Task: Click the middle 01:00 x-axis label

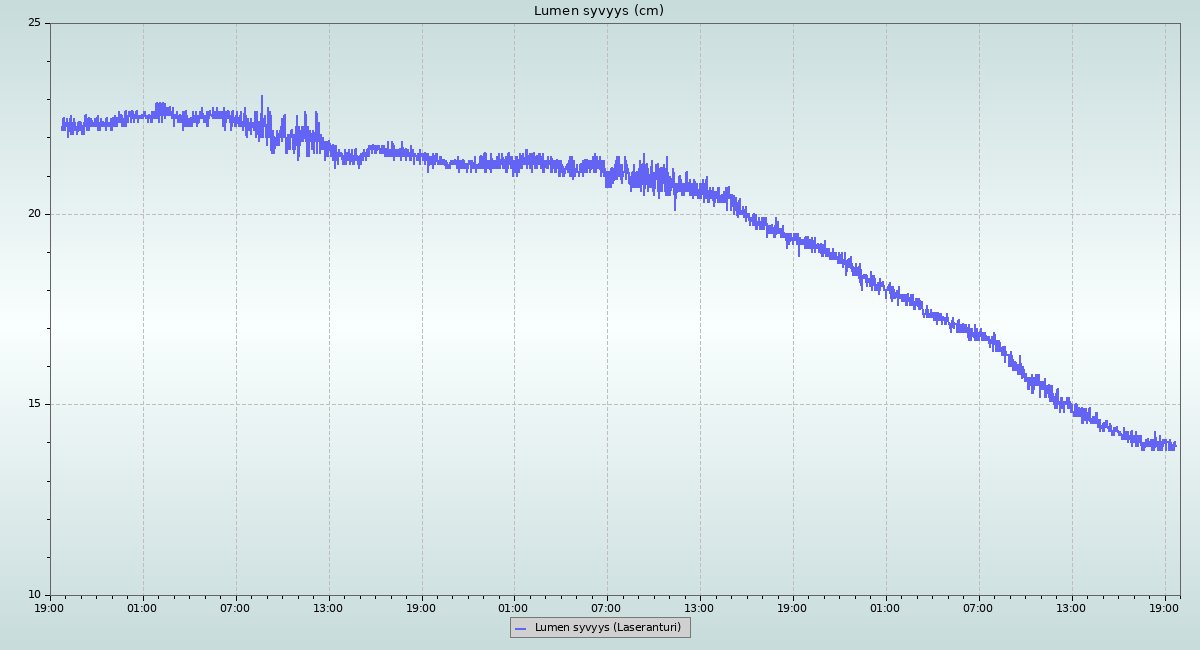Action: pos(514,608)
